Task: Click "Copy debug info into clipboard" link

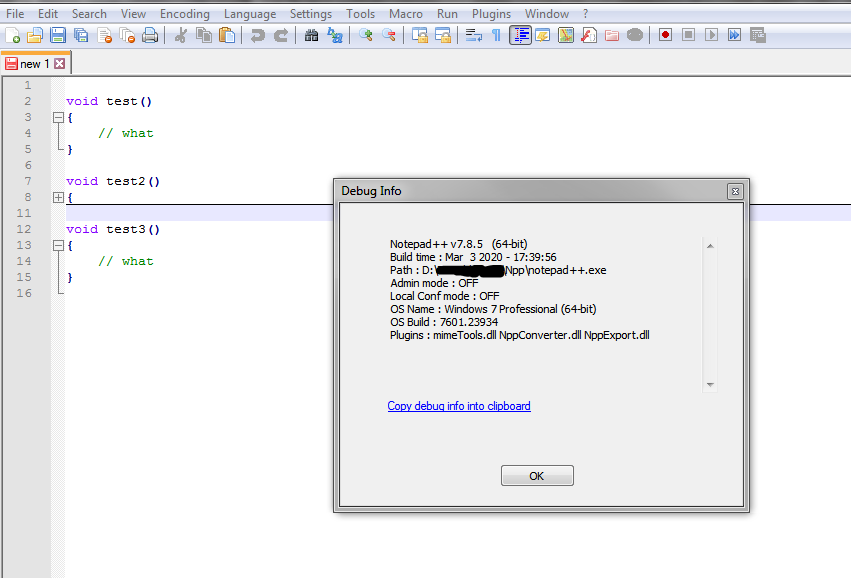Action: coord(459,406)
